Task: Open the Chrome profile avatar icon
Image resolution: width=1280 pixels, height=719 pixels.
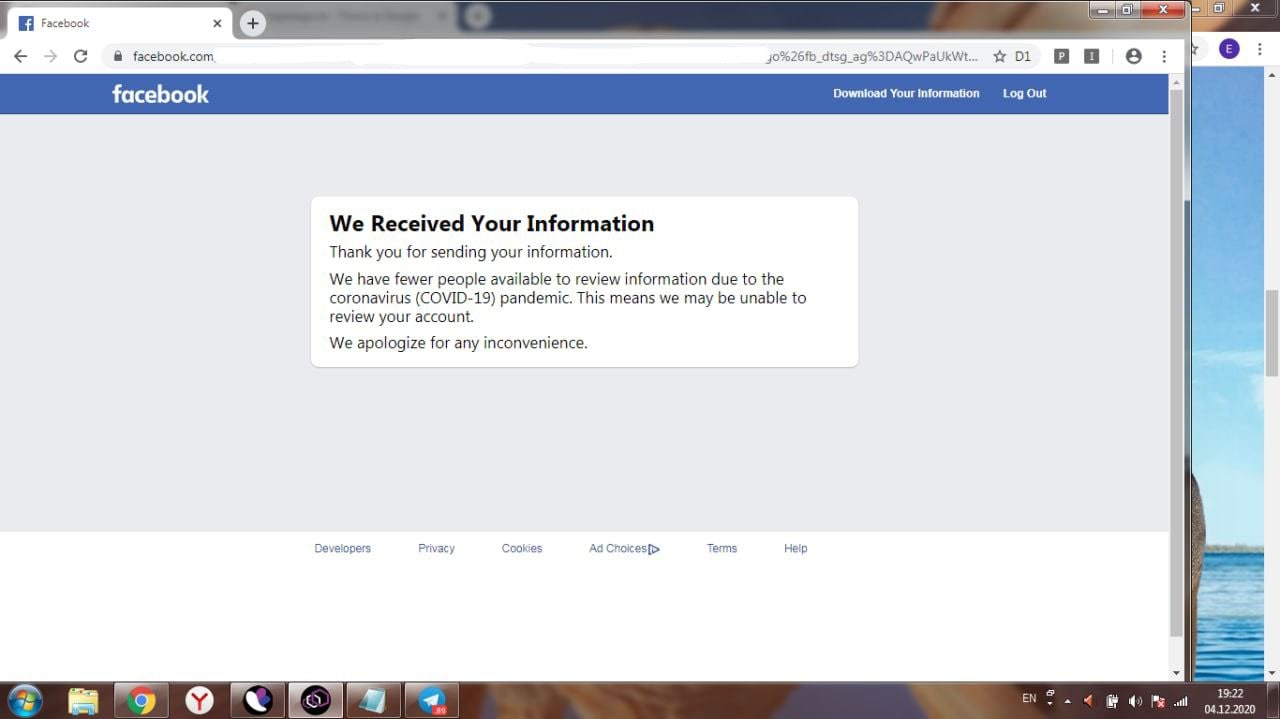Action: click(x=1133, y=56)
